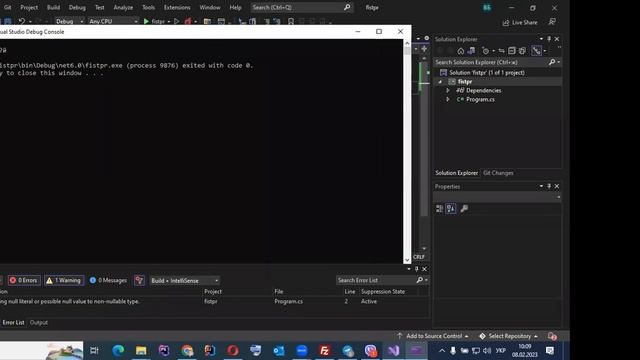Open the Debug configuration dropdown
This screenshot has height=360, width=640.
[x=69, y=21]
